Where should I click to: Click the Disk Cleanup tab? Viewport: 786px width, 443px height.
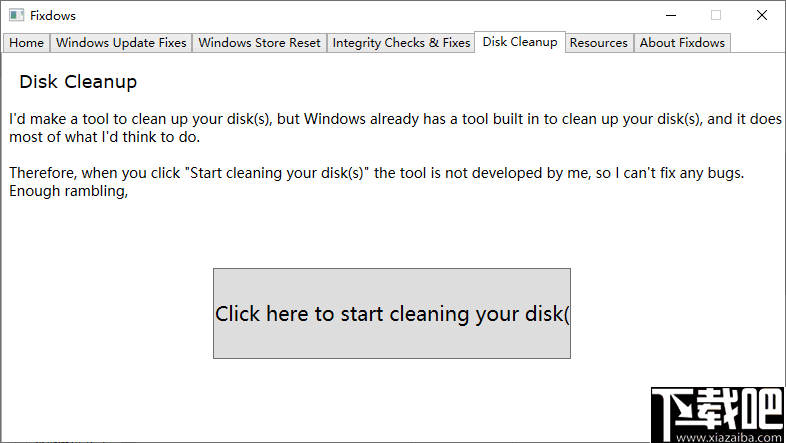[x=520, y=42]
